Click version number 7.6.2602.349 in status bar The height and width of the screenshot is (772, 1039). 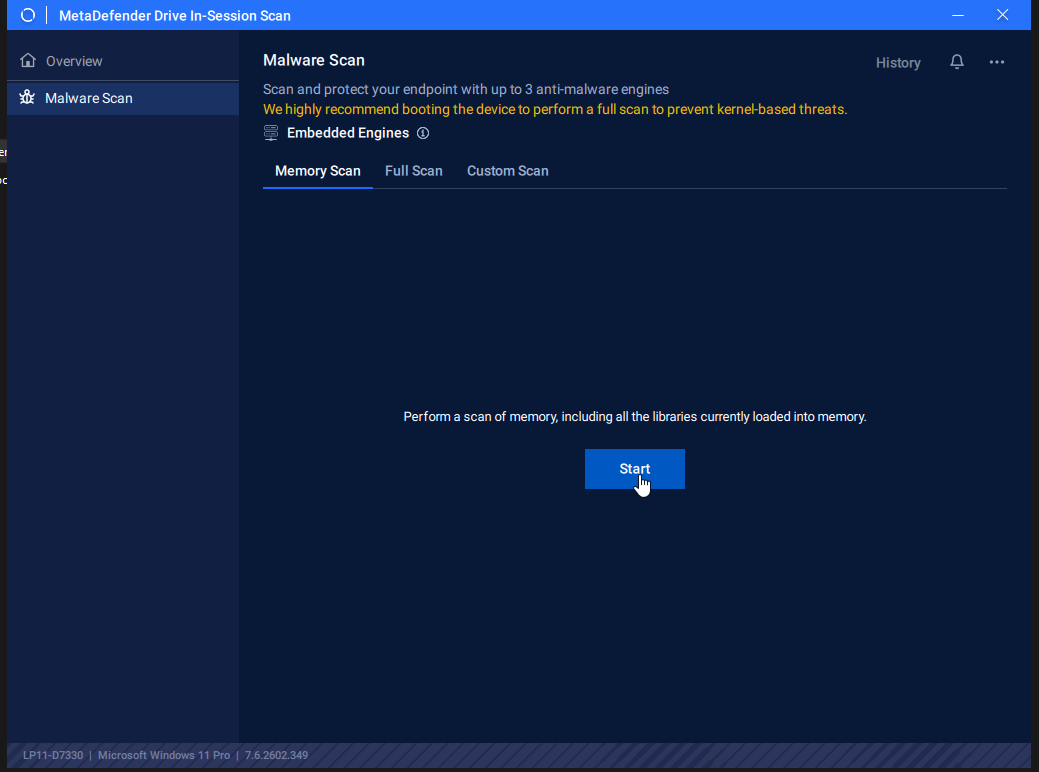(276, 755)
